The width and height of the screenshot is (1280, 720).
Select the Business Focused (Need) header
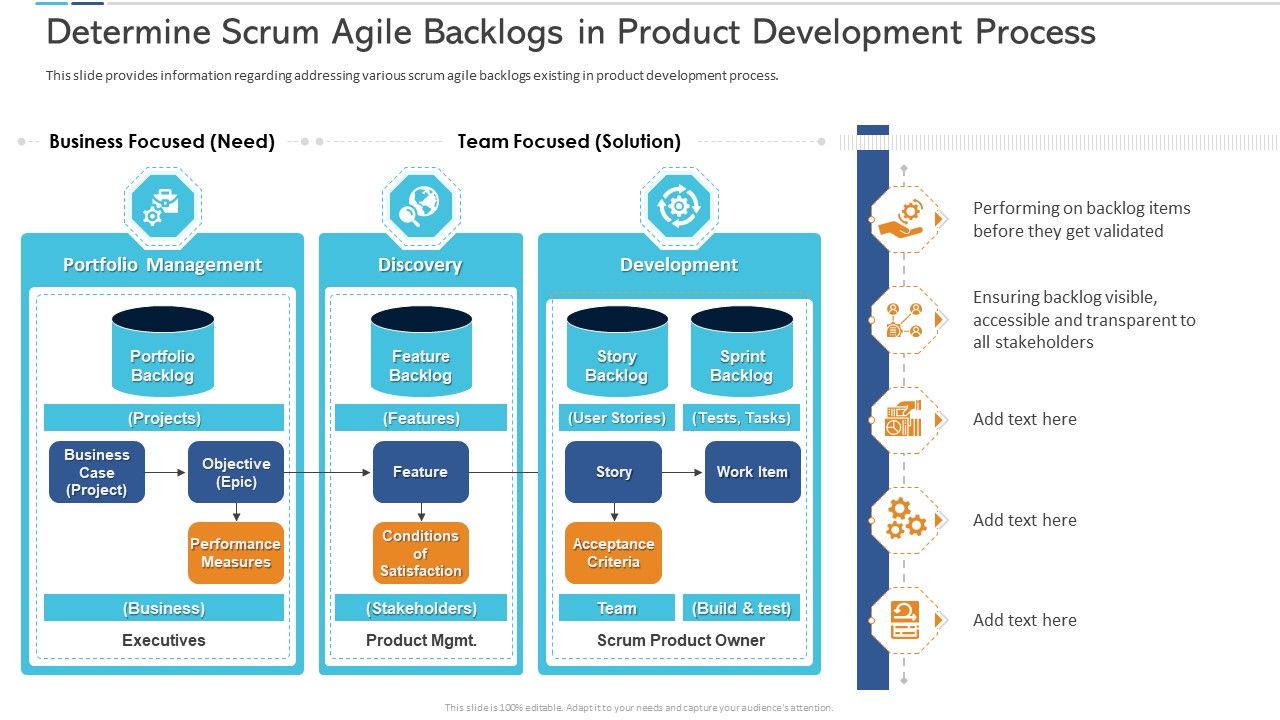point(162,141)
